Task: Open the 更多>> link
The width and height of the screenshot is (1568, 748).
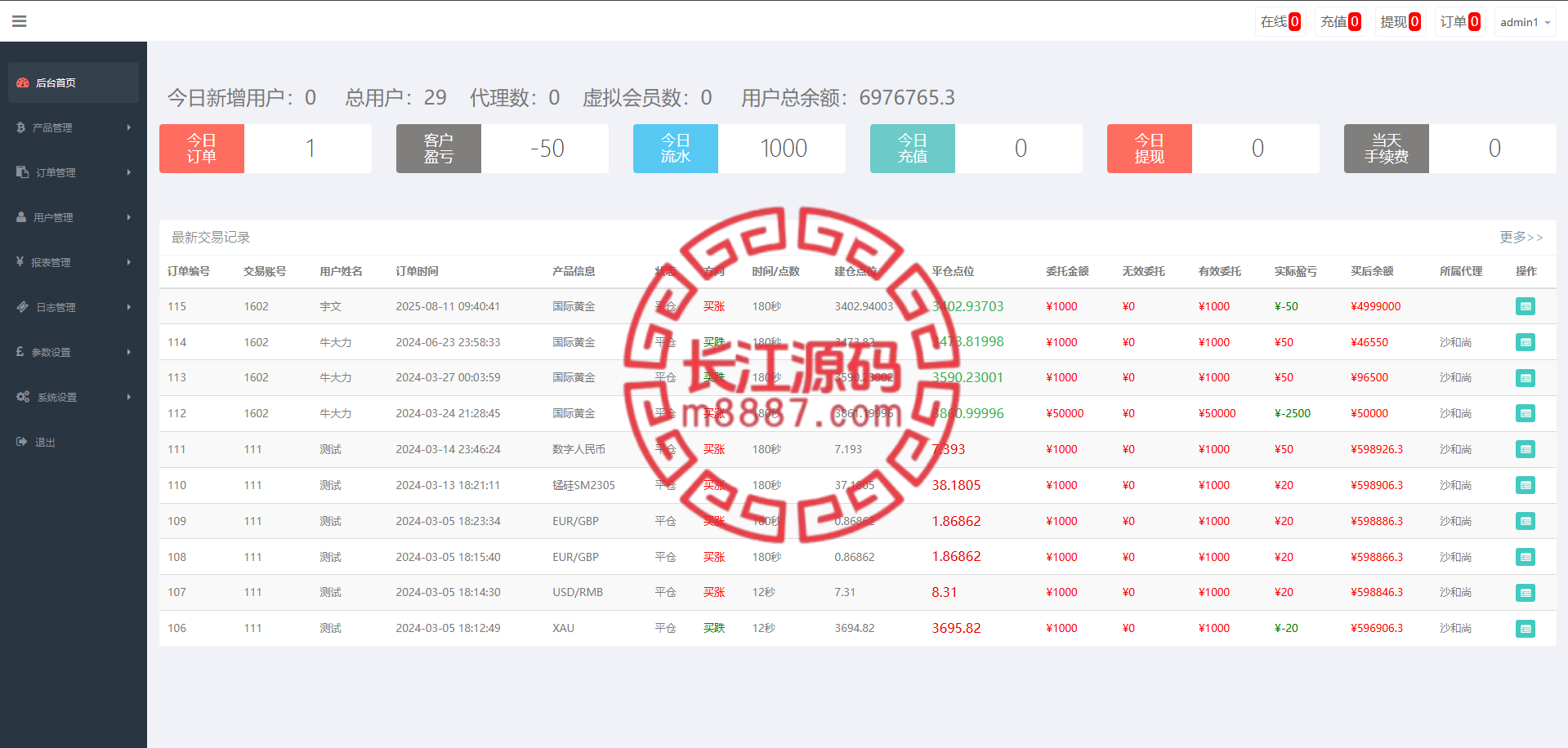Action: (1521, 237)
